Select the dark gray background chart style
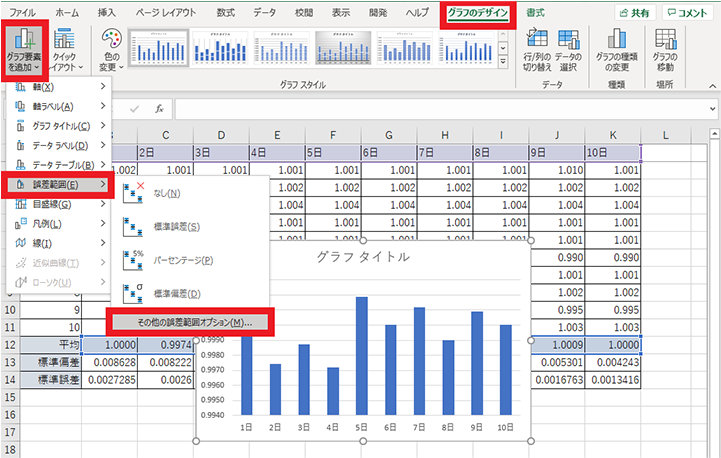Image resolution: width=721 pixels, height=458 pixels. click(343, 48)
